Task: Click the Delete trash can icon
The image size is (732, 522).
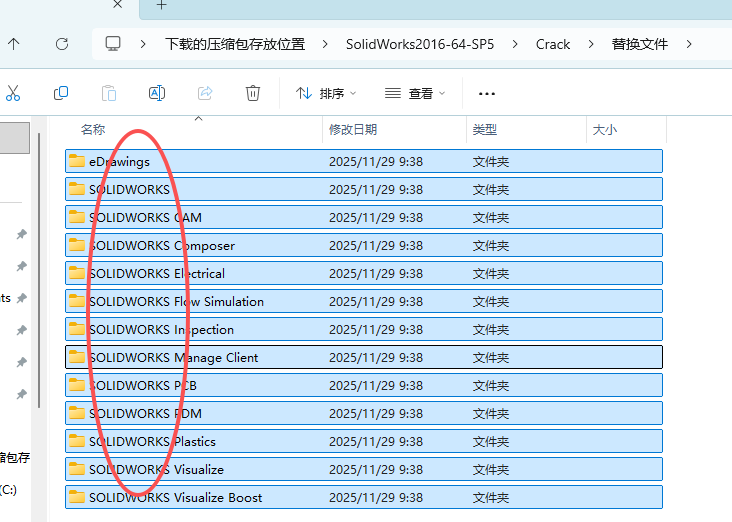Action: (x=253, y=93)
